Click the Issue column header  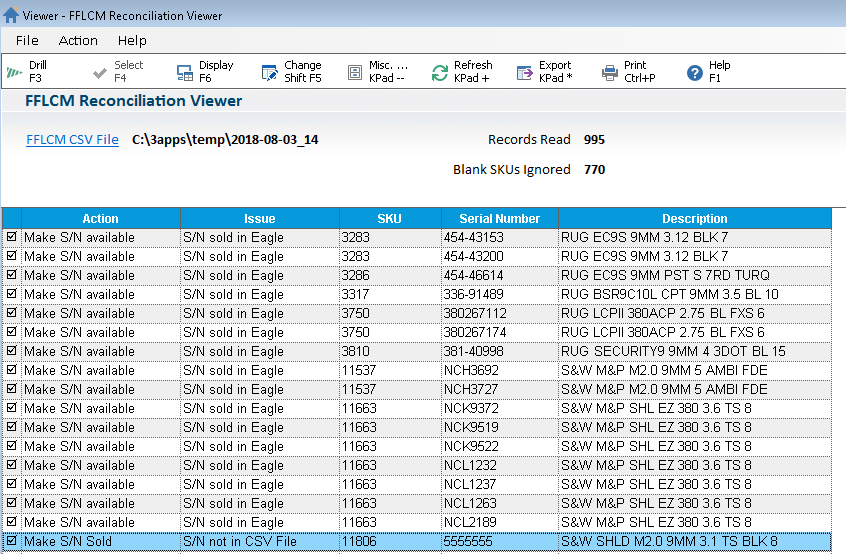tap(259, 219)
